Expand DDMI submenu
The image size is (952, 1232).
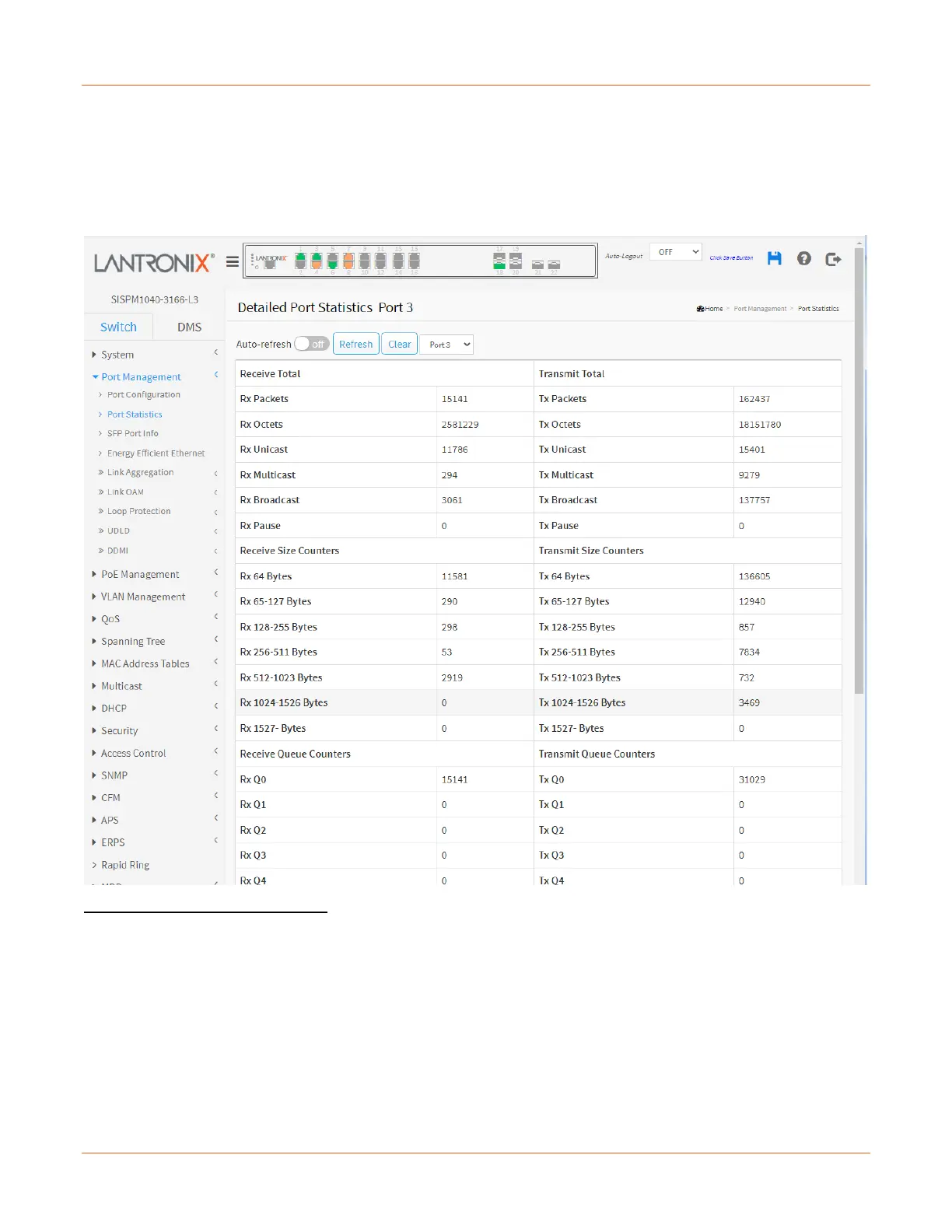pos(117,551)
